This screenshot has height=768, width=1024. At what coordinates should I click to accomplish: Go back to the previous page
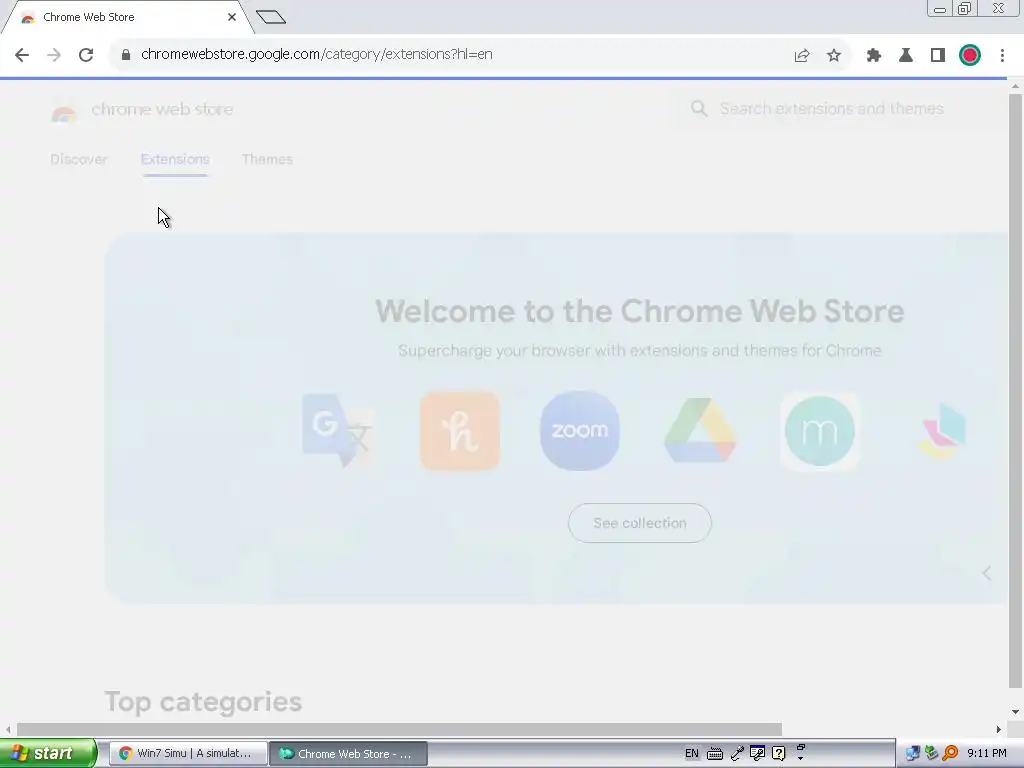[22, 55]
